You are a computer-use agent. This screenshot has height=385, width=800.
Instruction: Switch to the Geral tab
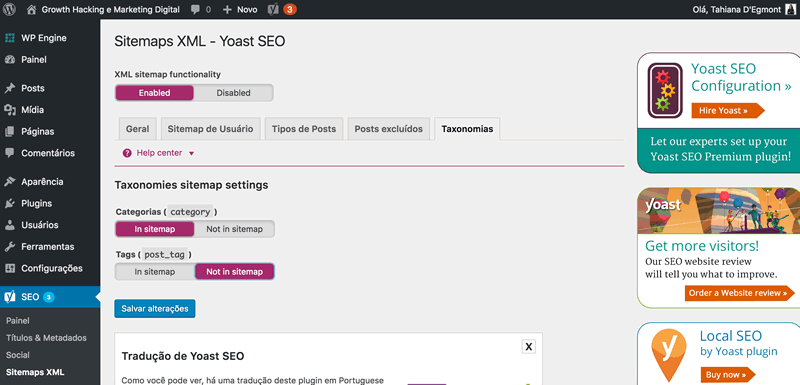point(137,129)
